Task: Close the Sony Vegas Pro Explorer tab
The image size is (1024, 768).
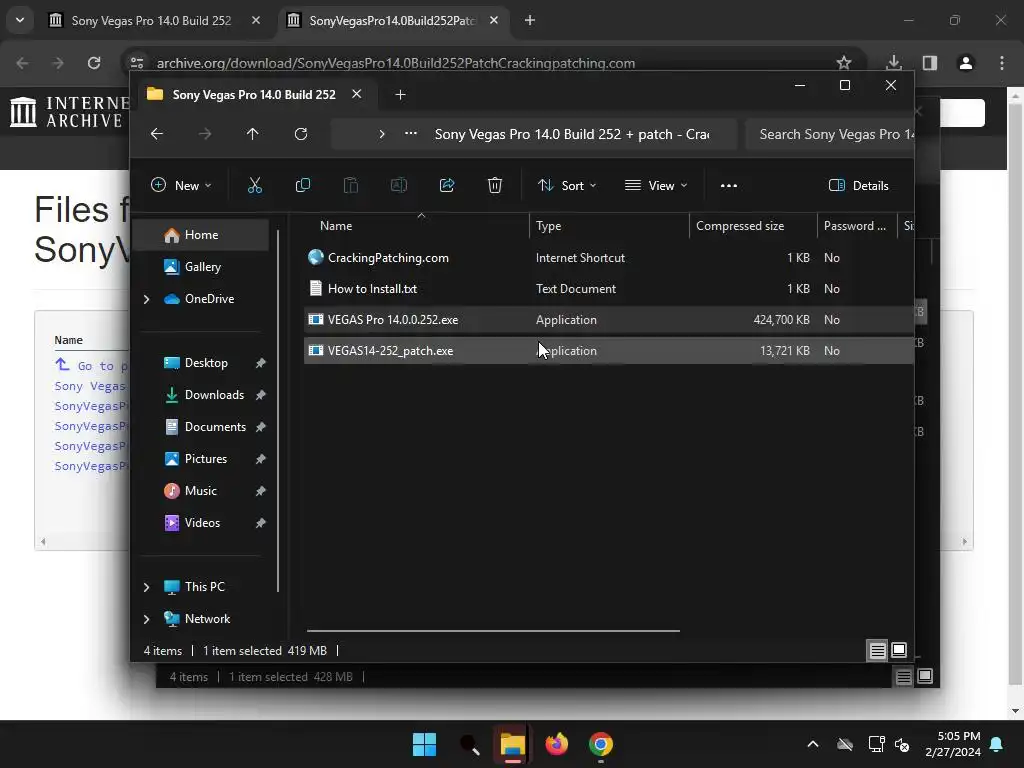Action: (357, 94)
